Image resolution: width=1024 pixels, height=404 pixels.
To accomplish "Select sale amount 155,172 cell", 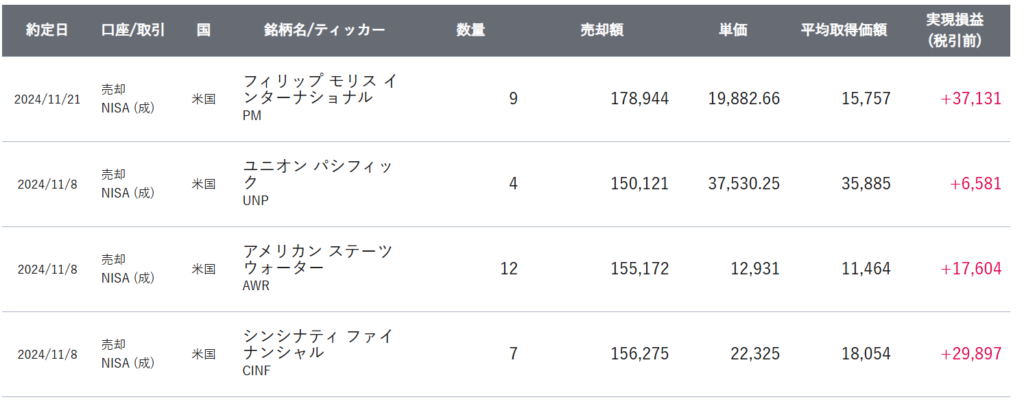I will click(640, 270).
